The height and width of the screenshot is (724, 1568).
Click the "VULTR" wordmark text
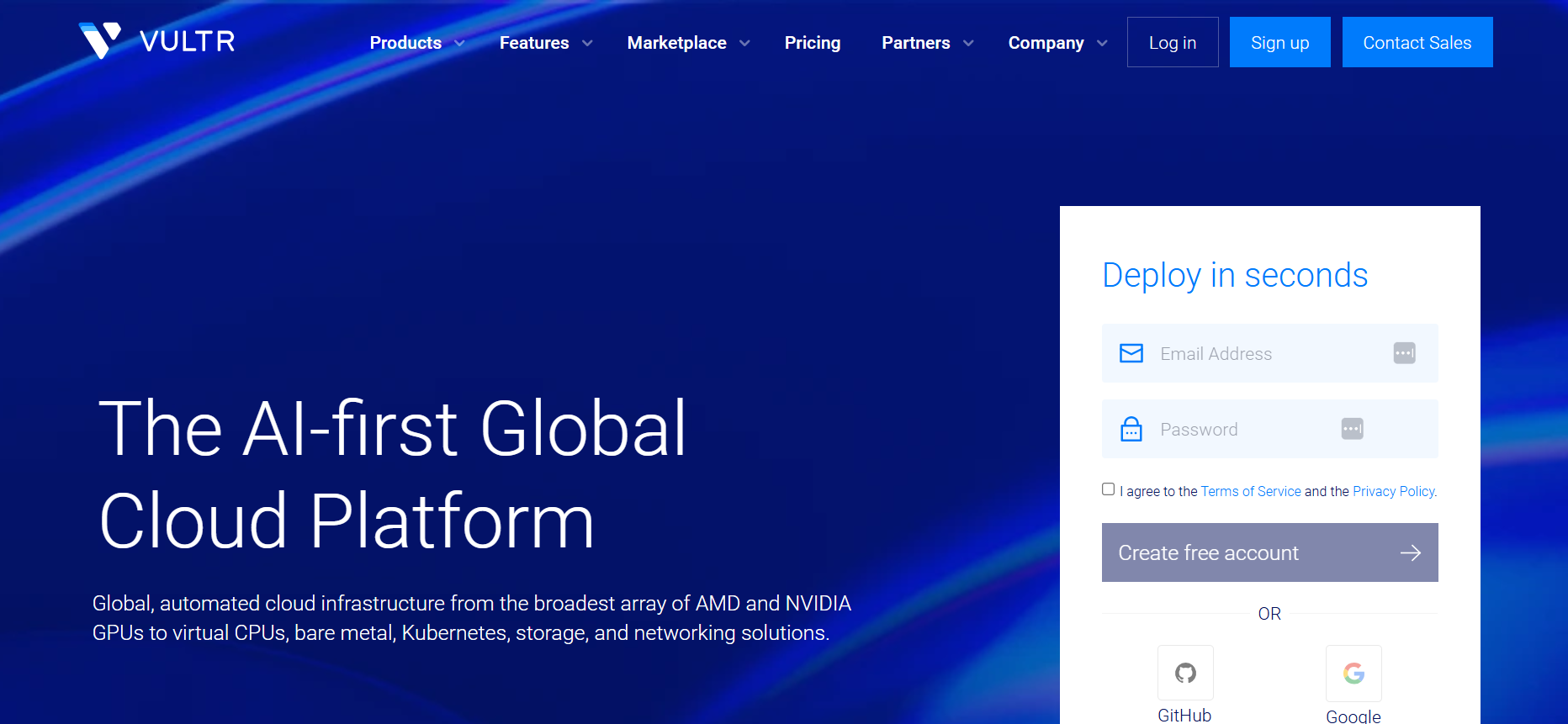188,41
